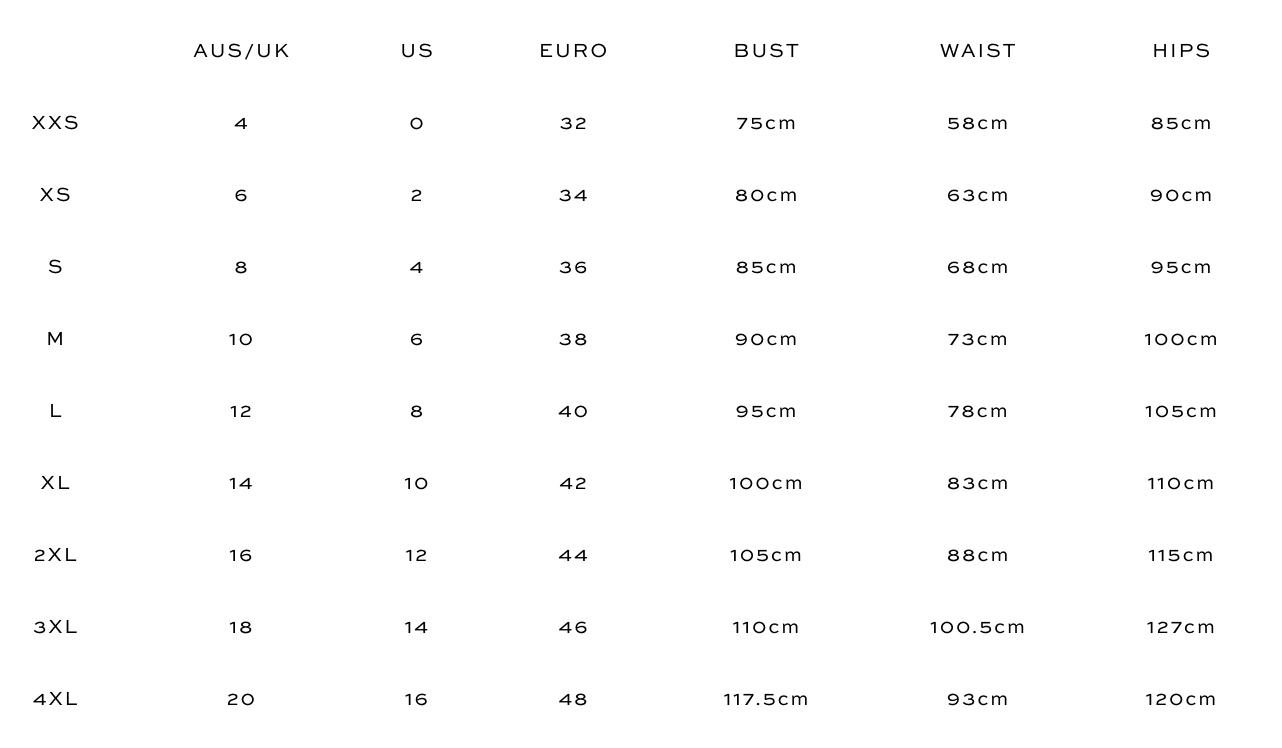The height and width of the screenshot is (748, 1282).
Task: Click the US column header
Action: click(417, 51)
